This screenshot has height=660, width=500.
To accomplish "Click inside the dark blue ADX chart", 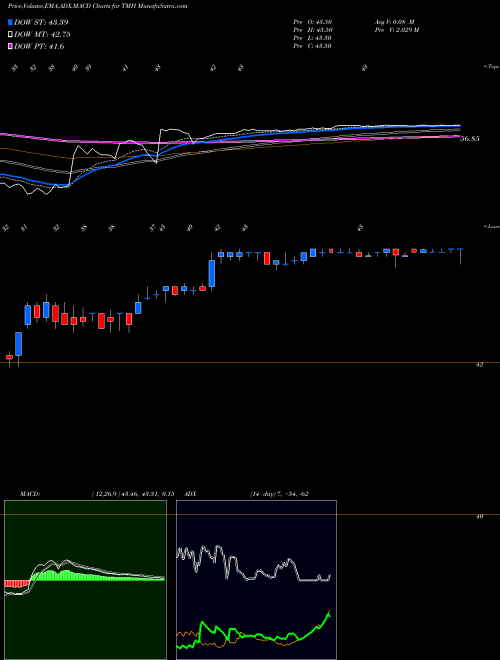I will click(x=256, y=580).
